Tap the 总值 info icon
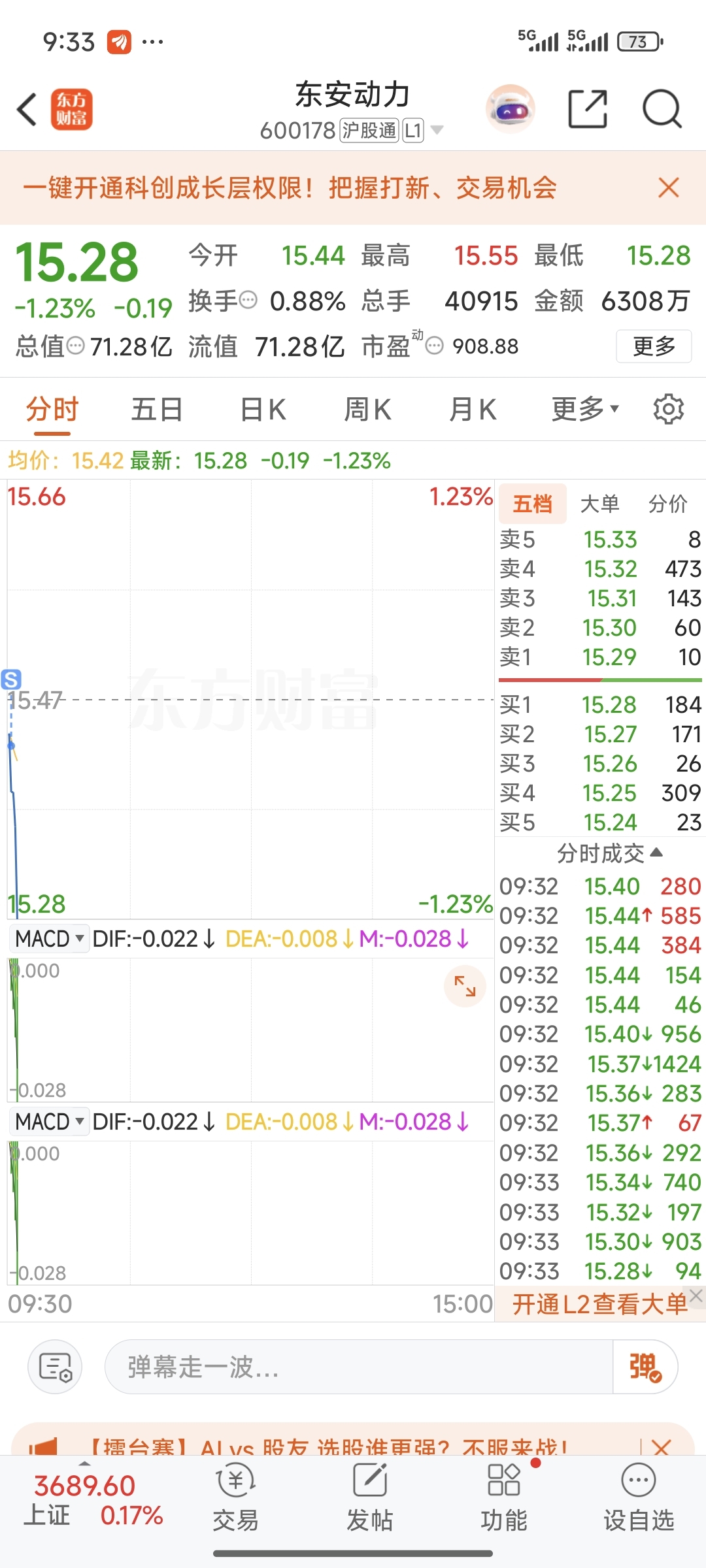Screen dimensions: 706x1568 76,346
